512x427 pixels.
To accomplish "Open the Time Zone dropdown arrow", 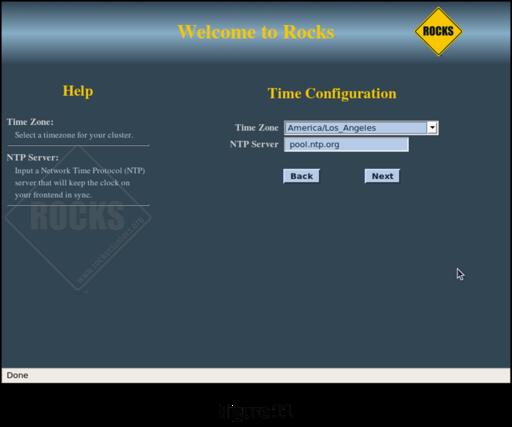I will (x=432, y=128).
